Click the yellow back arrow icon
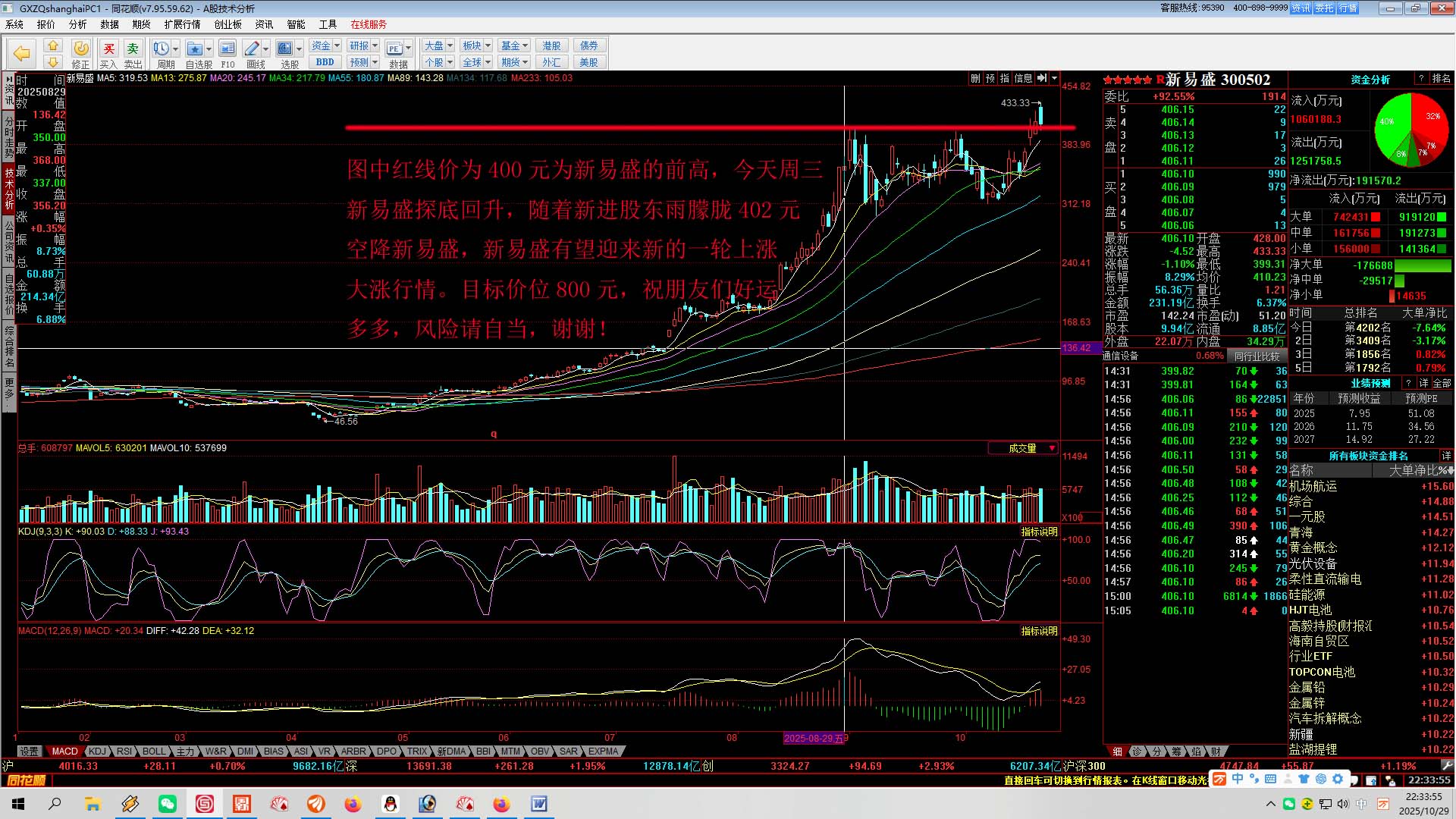Viewport: 1456px width, 819px height. [22, 53]
